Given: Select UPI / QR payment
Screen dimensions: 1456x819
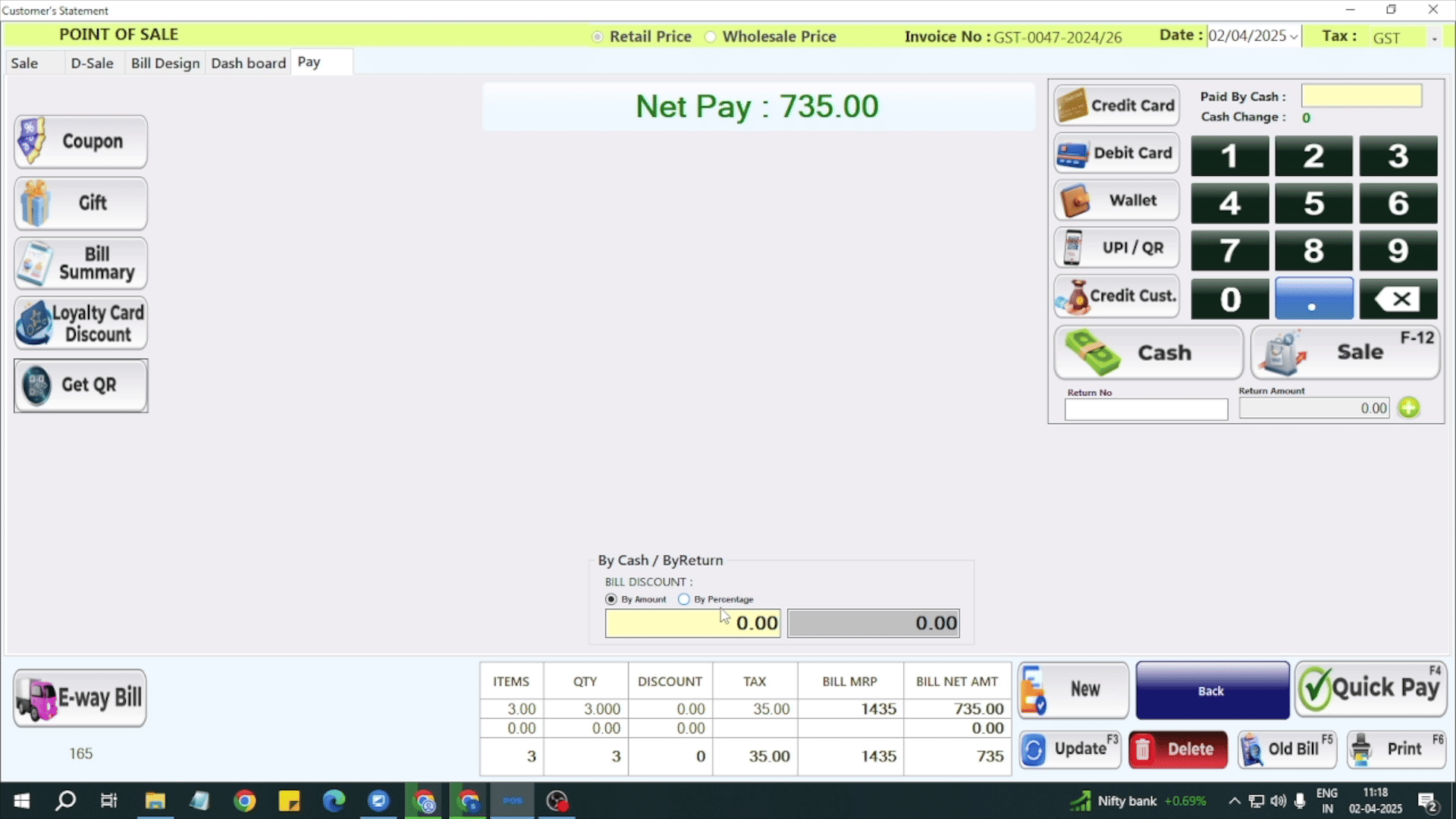Looking at the screenshot, I should (x=1116, y=248).
